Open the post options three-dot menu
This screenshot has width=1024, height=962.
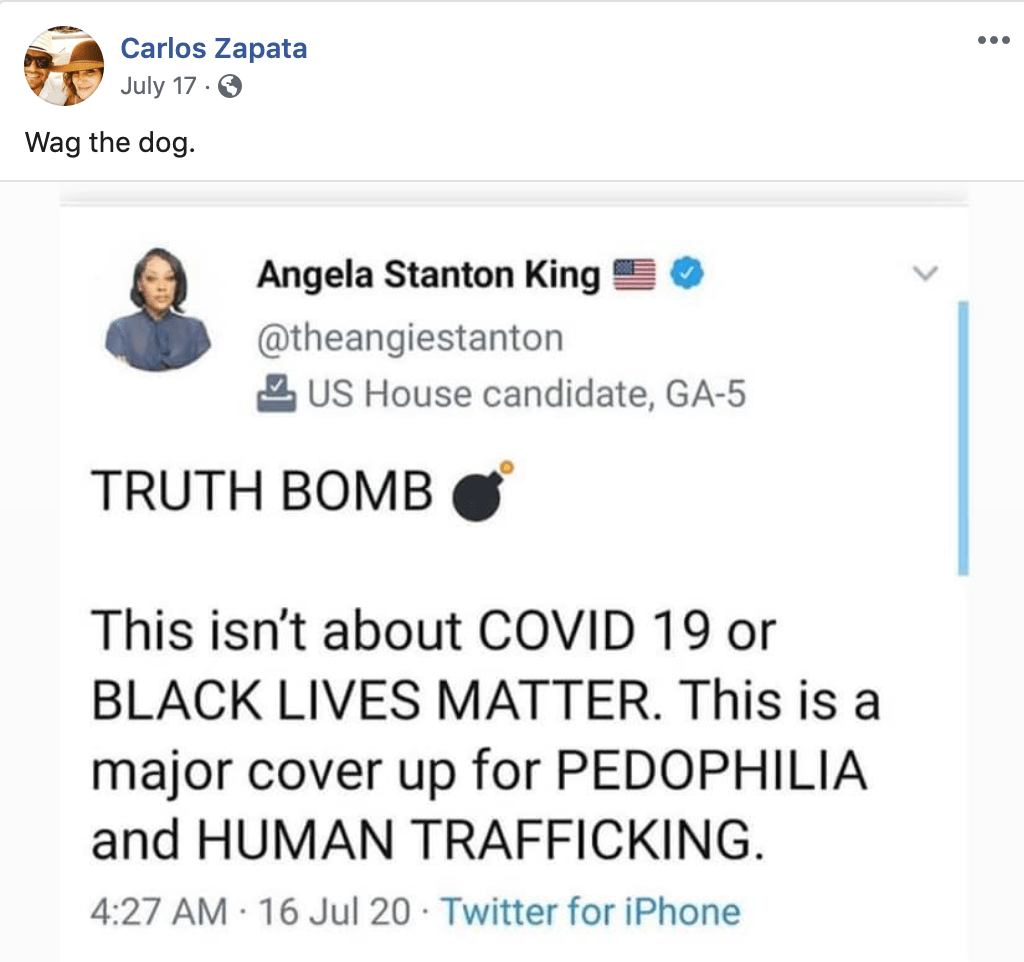point(993,40)
